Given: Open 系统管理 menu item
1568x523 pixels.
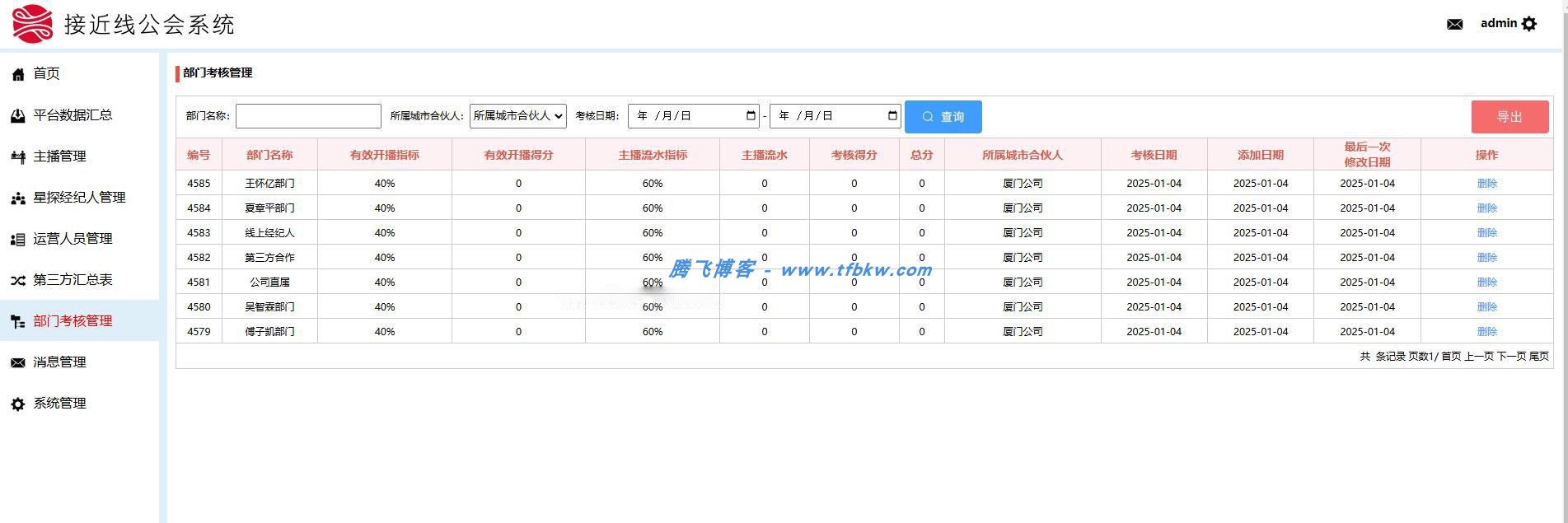Looking at the screenshot, I should coord(59,404).
